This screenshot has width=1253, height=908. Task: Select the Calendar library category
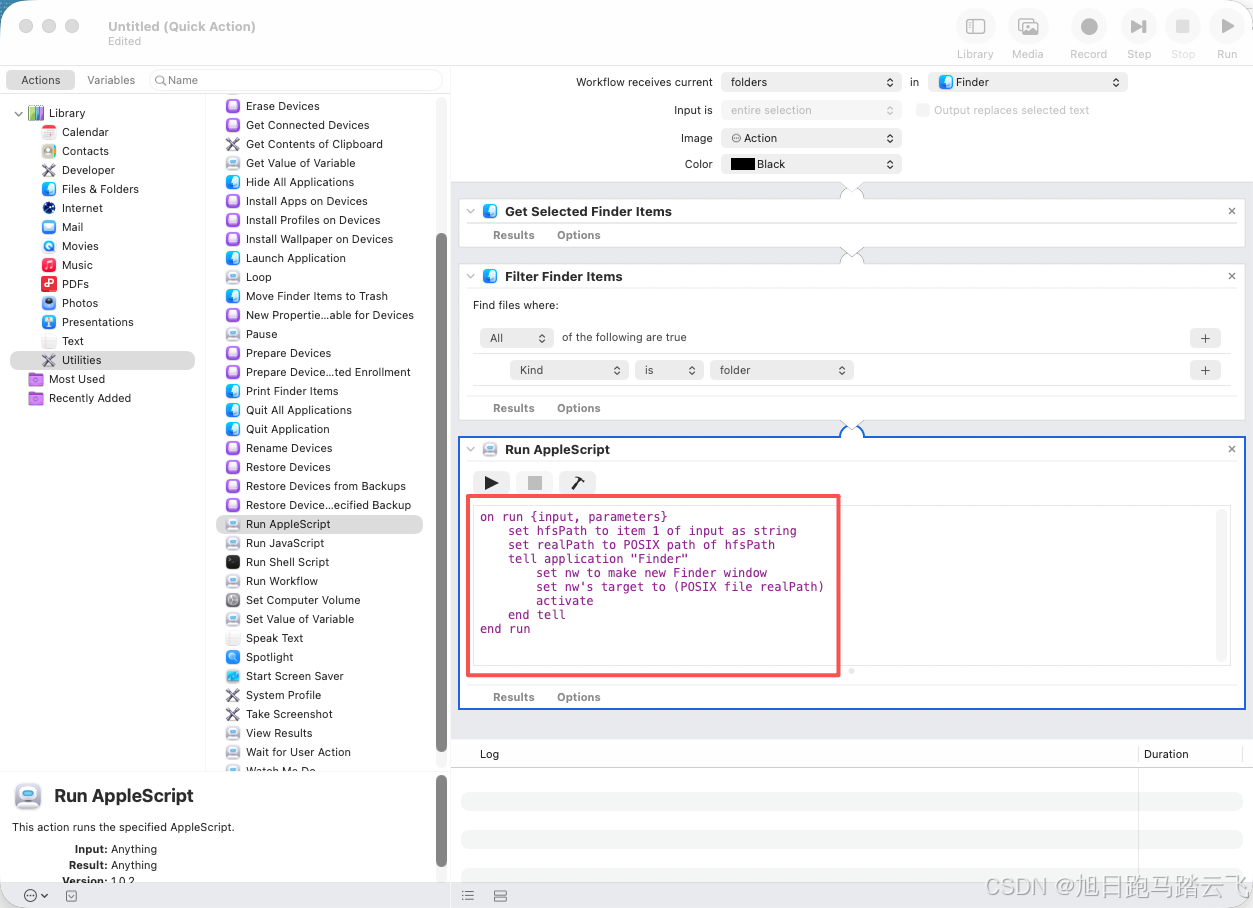click(85, 132)
